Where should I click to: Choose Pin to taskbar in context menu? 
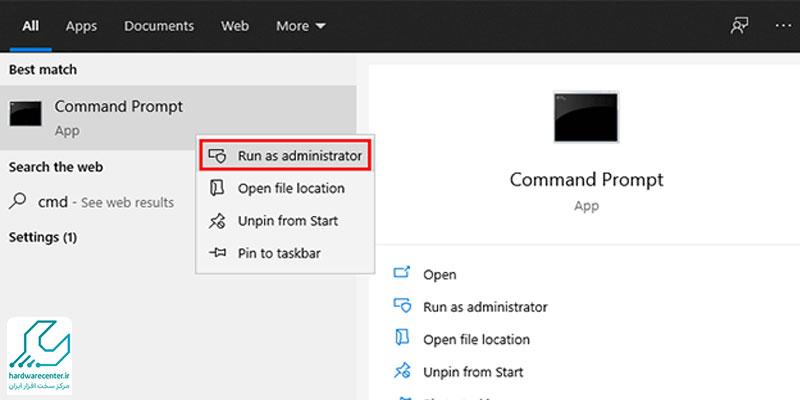pyautogui.click(x=279, y=253)
